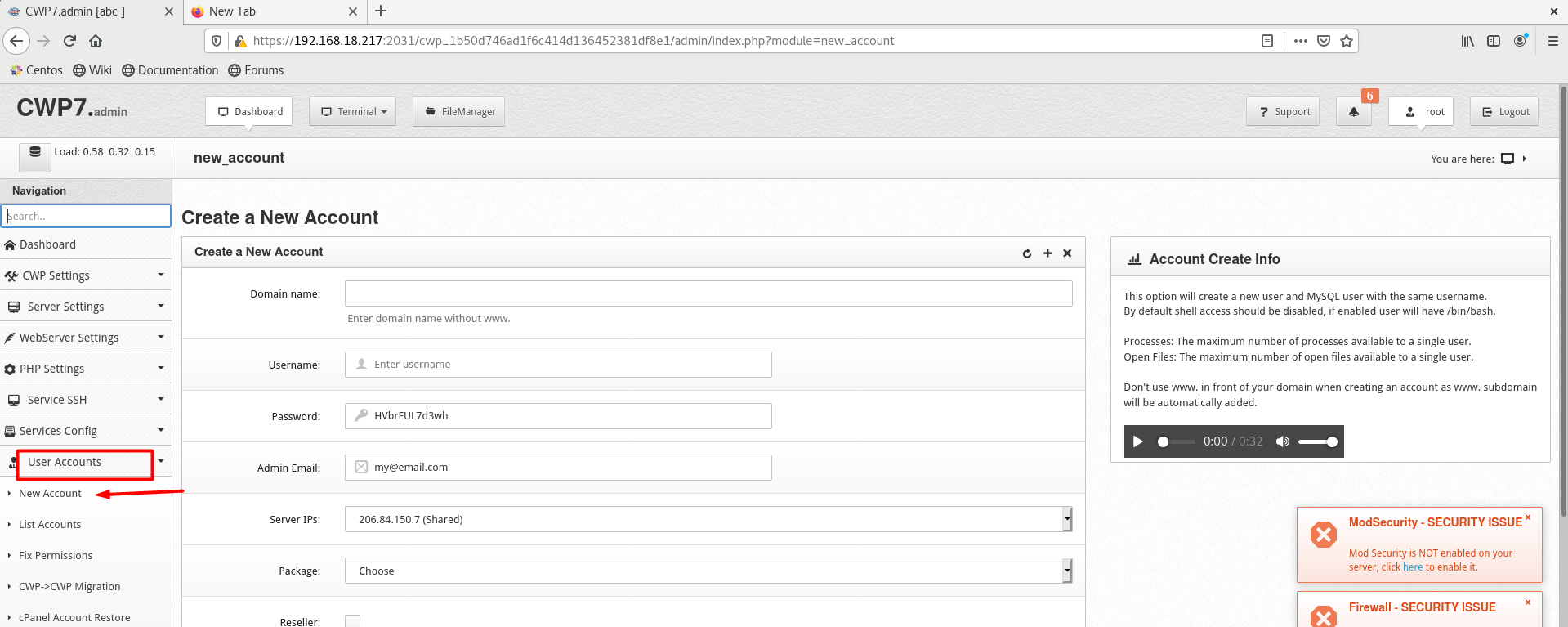Go back with the browser back arrow
The height and width of the screenshot is (627, 1568).
click(x=16, y=41)
